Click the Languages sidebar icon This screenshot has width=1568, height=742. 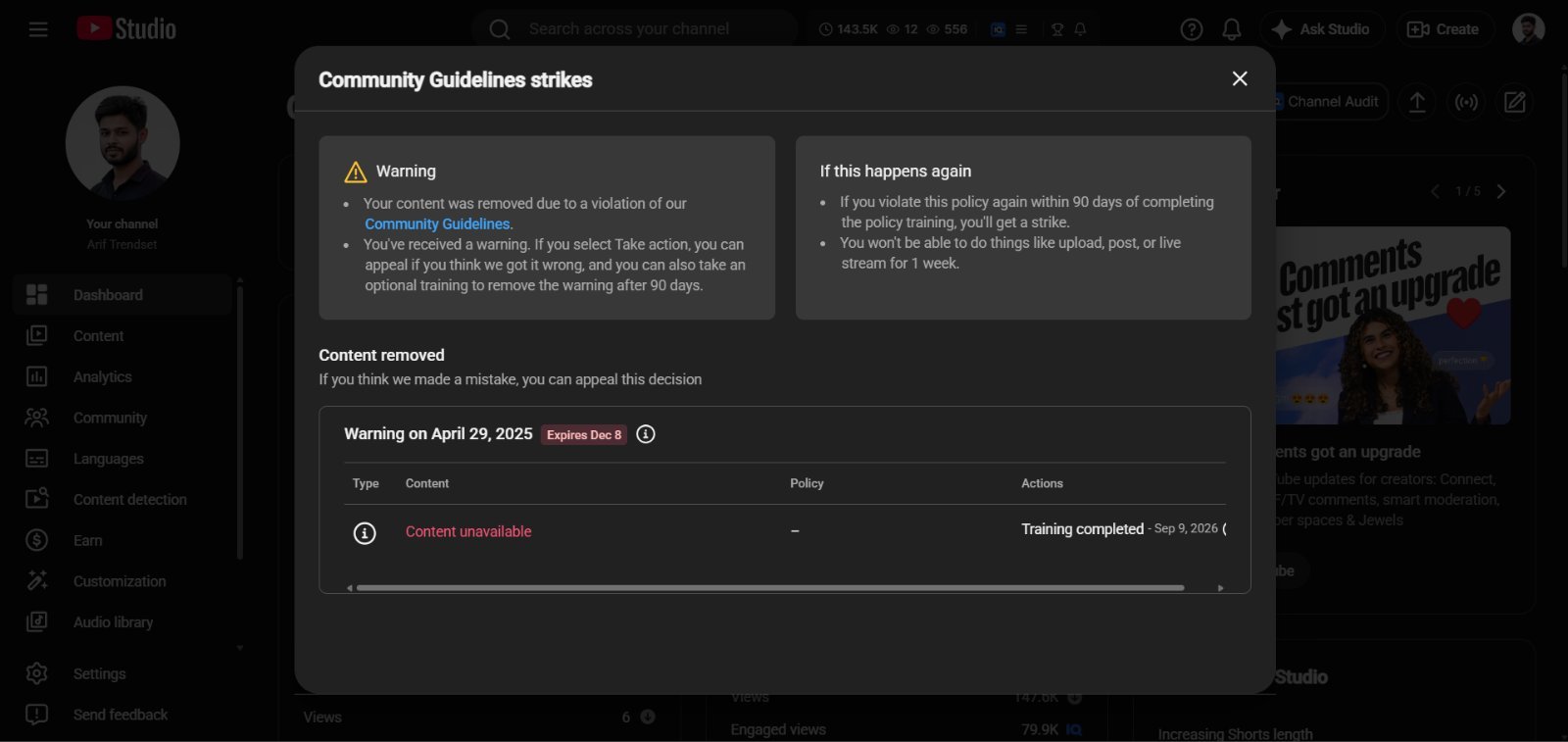point(36,459)
